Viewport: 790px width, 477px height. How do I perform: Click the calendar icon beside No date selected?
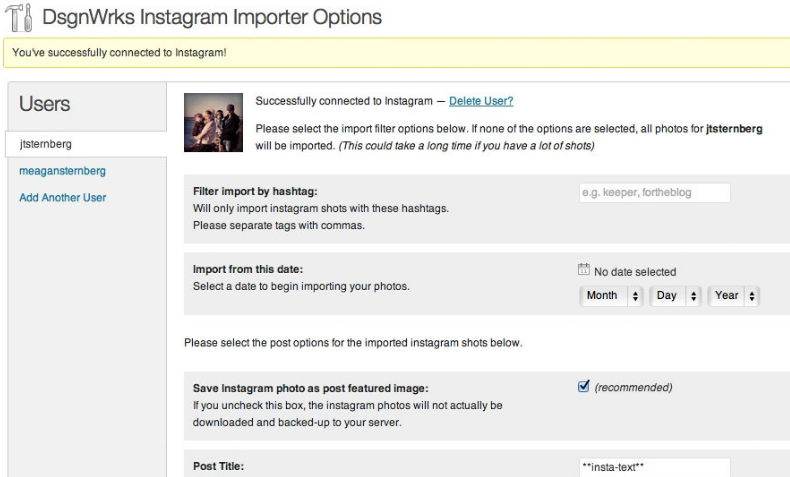tap(583, 269)
